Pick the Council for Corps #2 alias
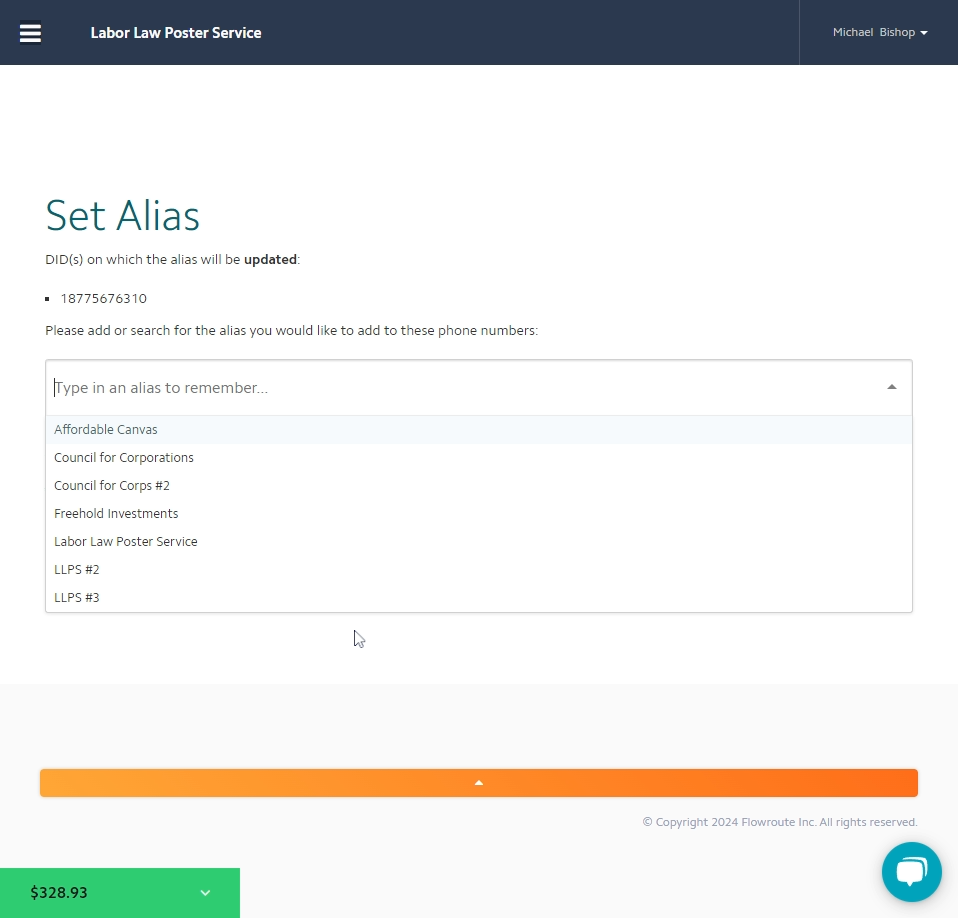 [x=112, y=486]
